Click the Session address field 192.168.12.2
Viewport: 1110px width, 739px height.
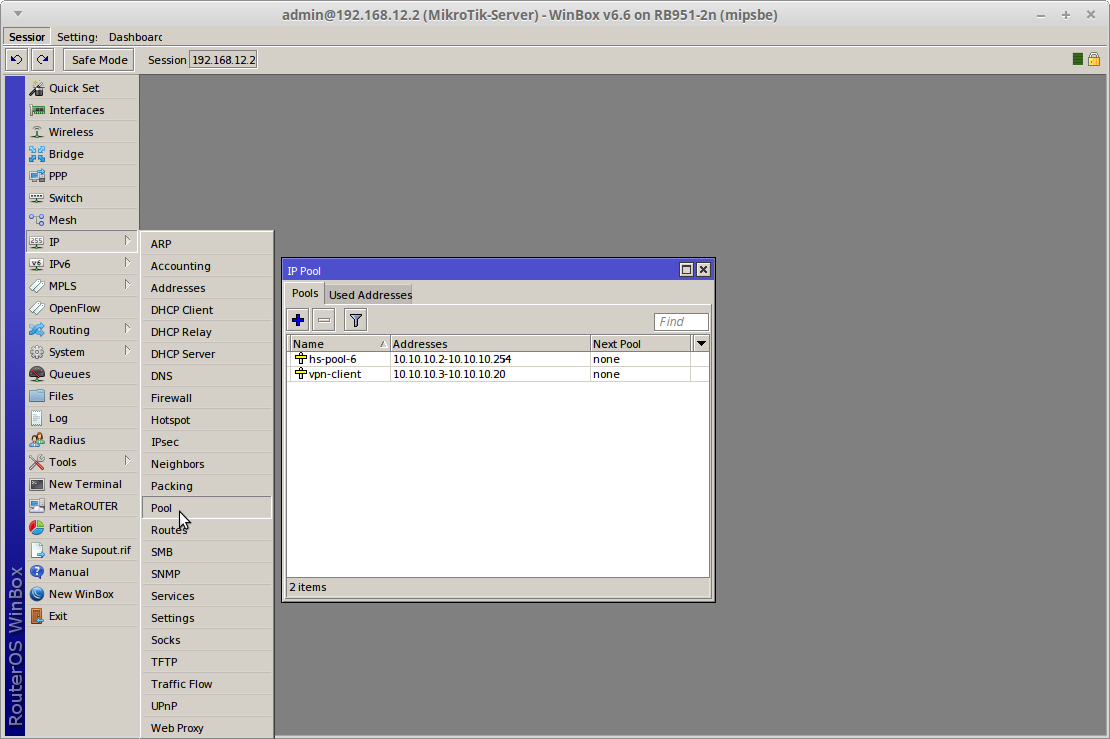224,60
